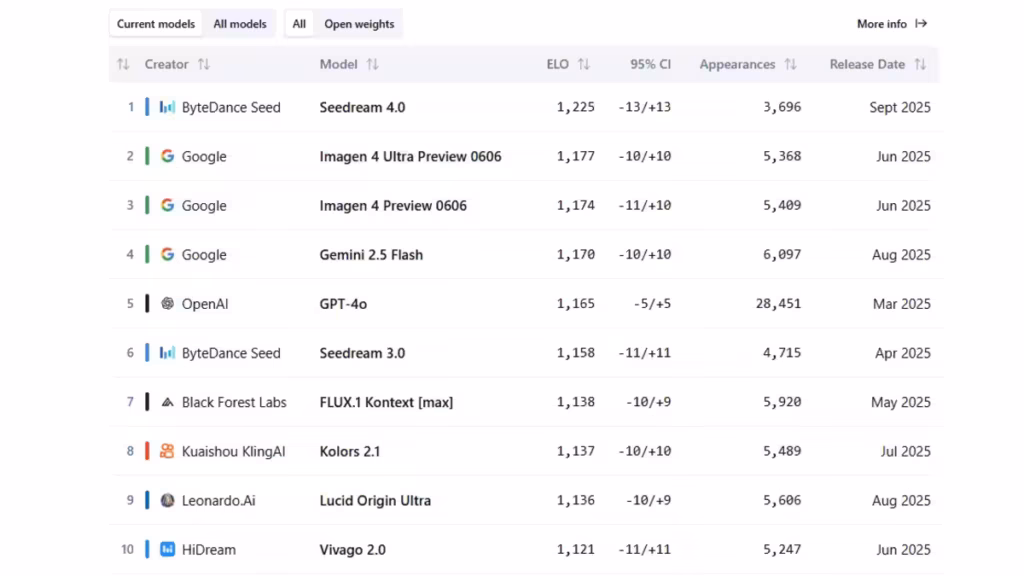
Task: Click OpenAI creator name
Action: click(x=205, y=304)
